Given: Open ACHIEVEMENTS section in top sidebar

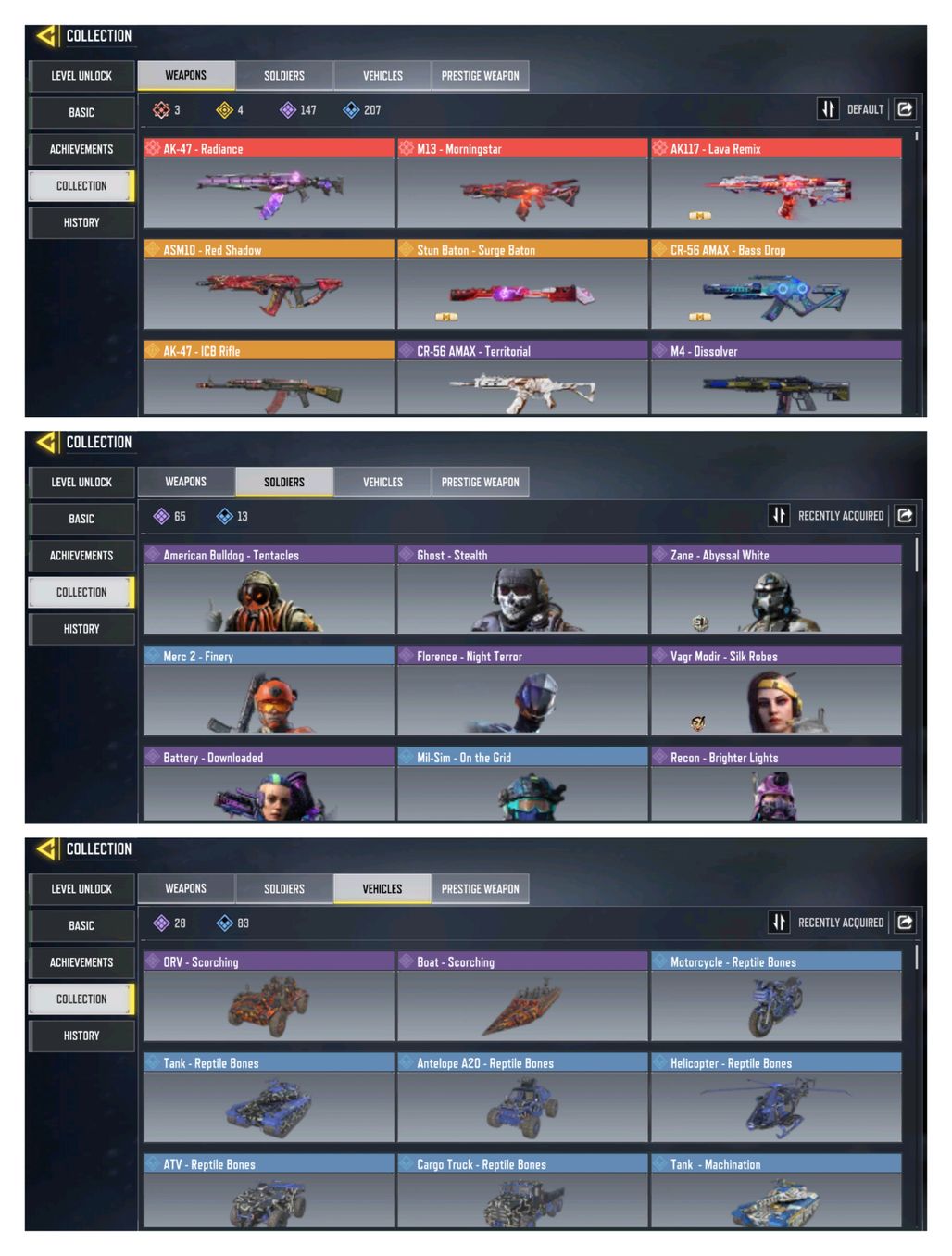Looking at the screenshot, I should point(81,149).
